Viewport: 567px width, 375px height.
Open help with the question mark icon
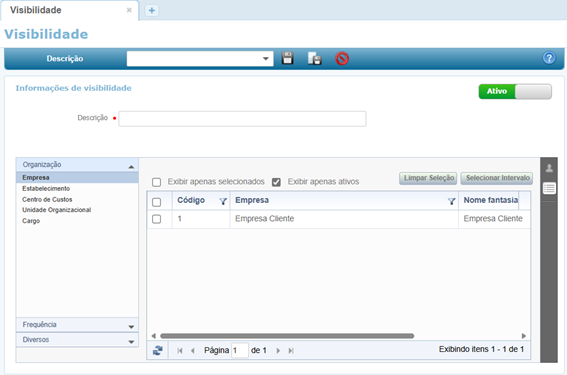point(549,58)
